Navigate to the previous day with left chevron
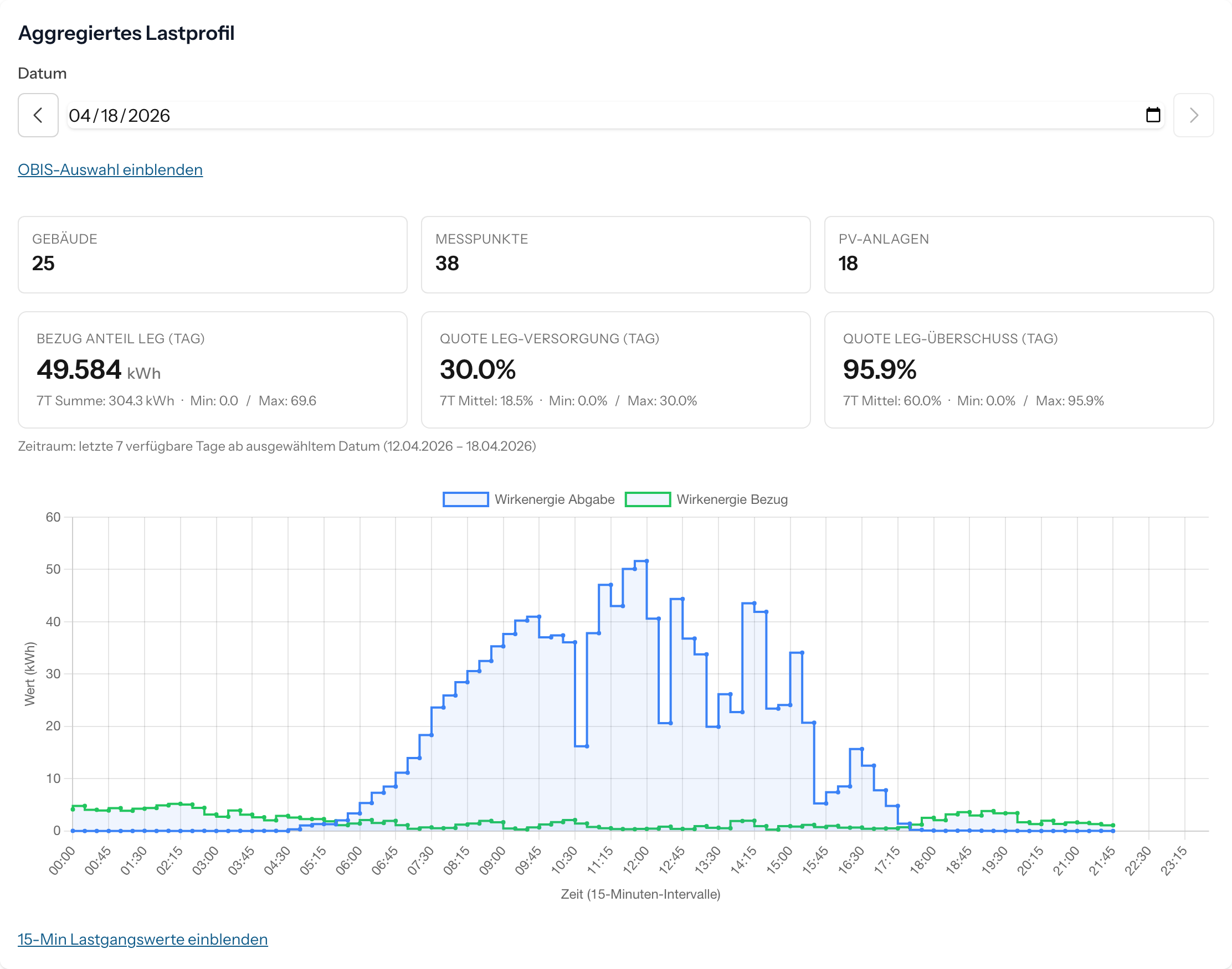This screenshot has height=969, width=1232. coord(38,115)
